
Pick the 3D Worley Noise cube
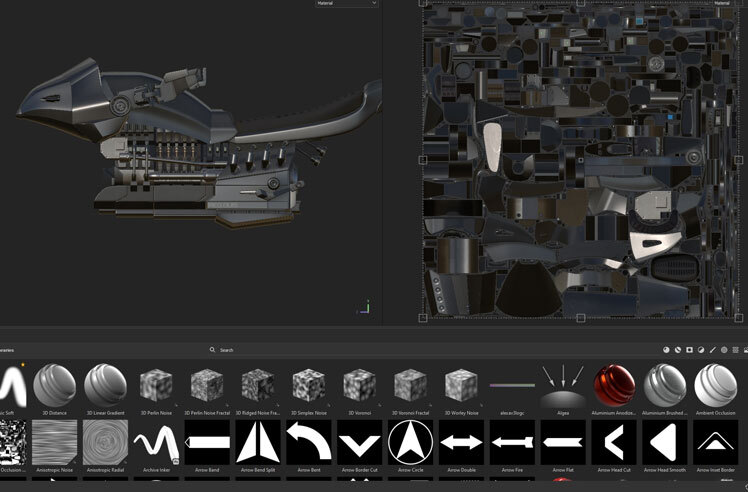pyautogui.click(x=460, y=386)
